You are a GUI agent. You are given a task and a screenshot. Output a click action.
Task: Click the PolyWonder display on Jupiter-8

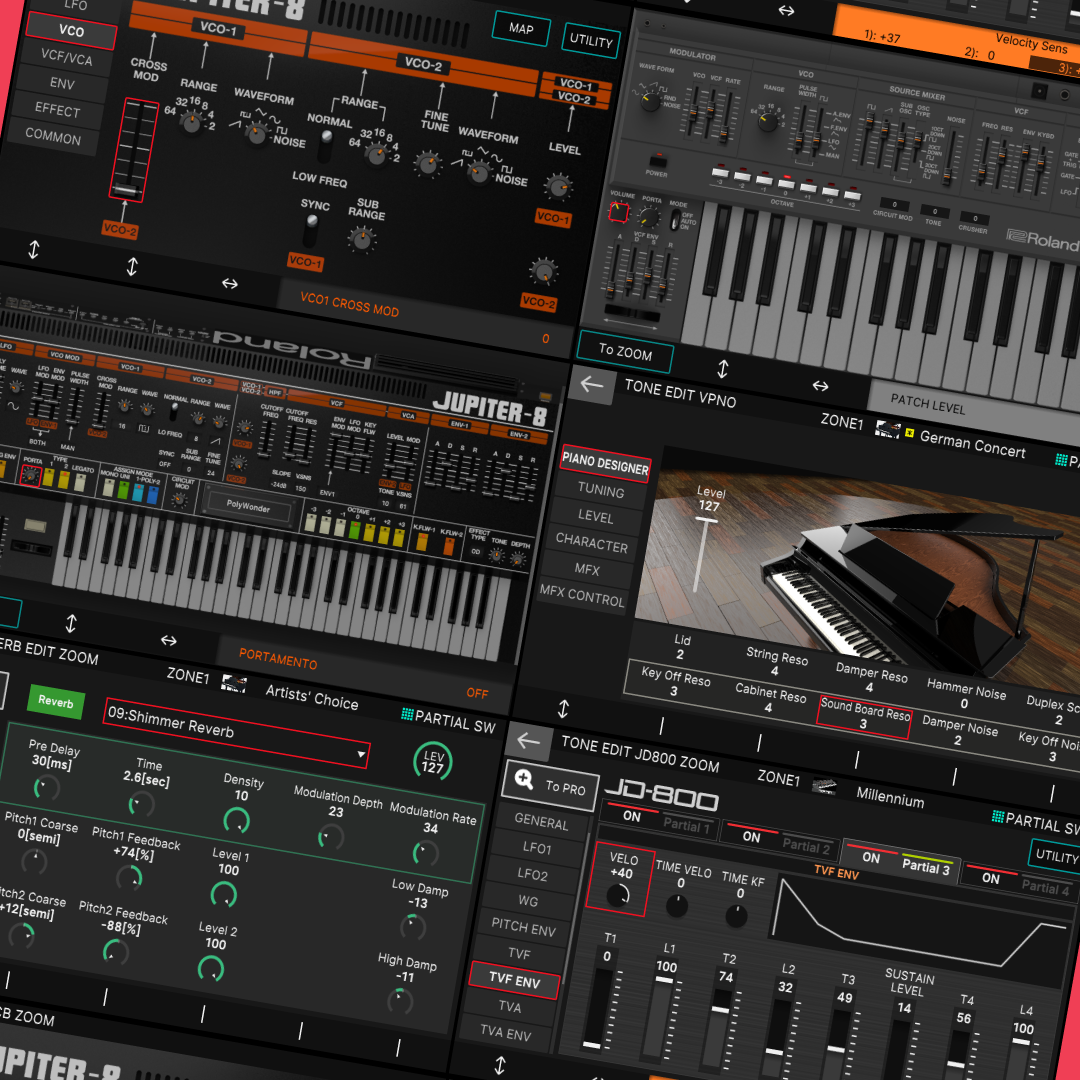click(248, 507)
